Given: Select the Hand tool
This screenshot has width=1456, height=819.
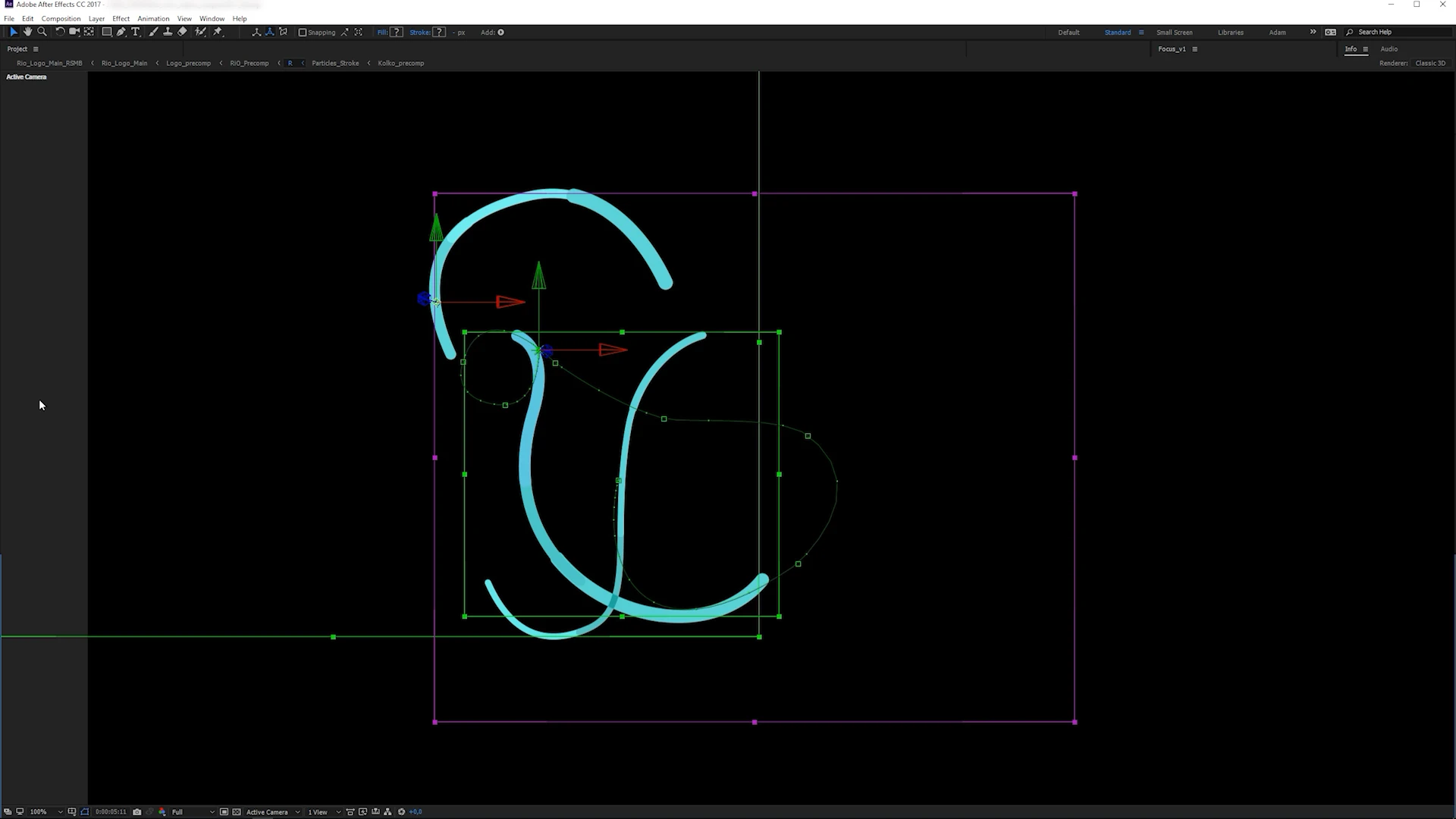Looking at the screenshot, I should point(27,32).
